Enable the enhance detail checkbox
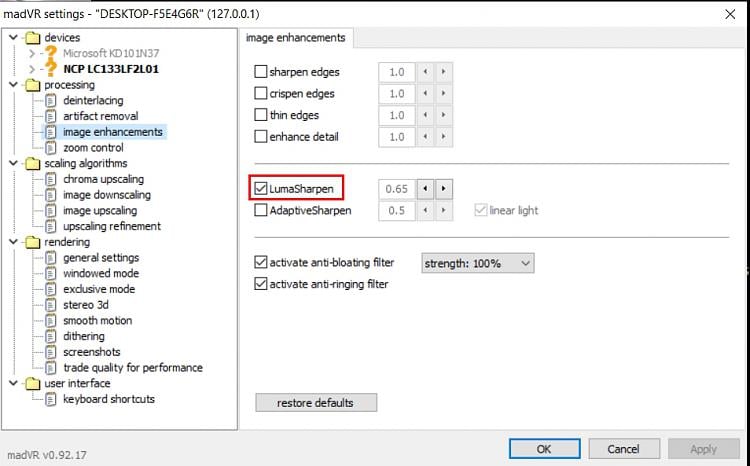Screen dimensions: 750x466 [x=261, y=136]
